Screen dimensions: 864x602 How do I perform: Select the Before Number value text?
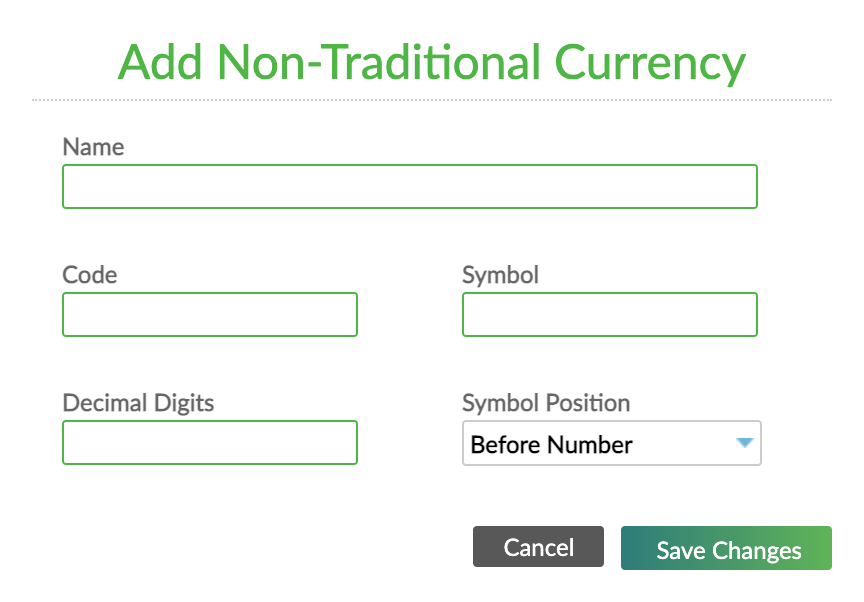coord(552,444)
